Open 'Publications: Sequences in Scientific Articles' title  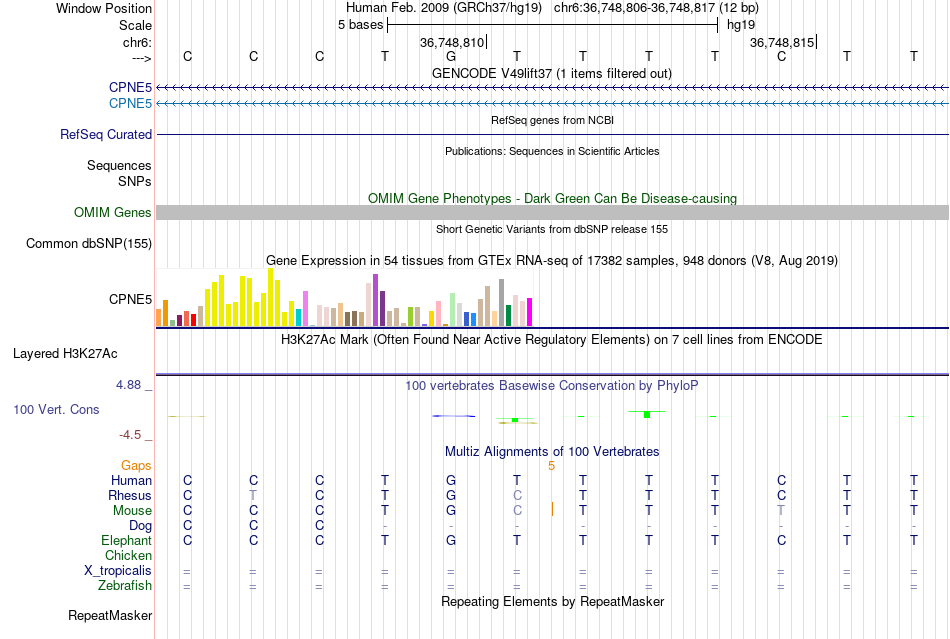click(552, 151)
